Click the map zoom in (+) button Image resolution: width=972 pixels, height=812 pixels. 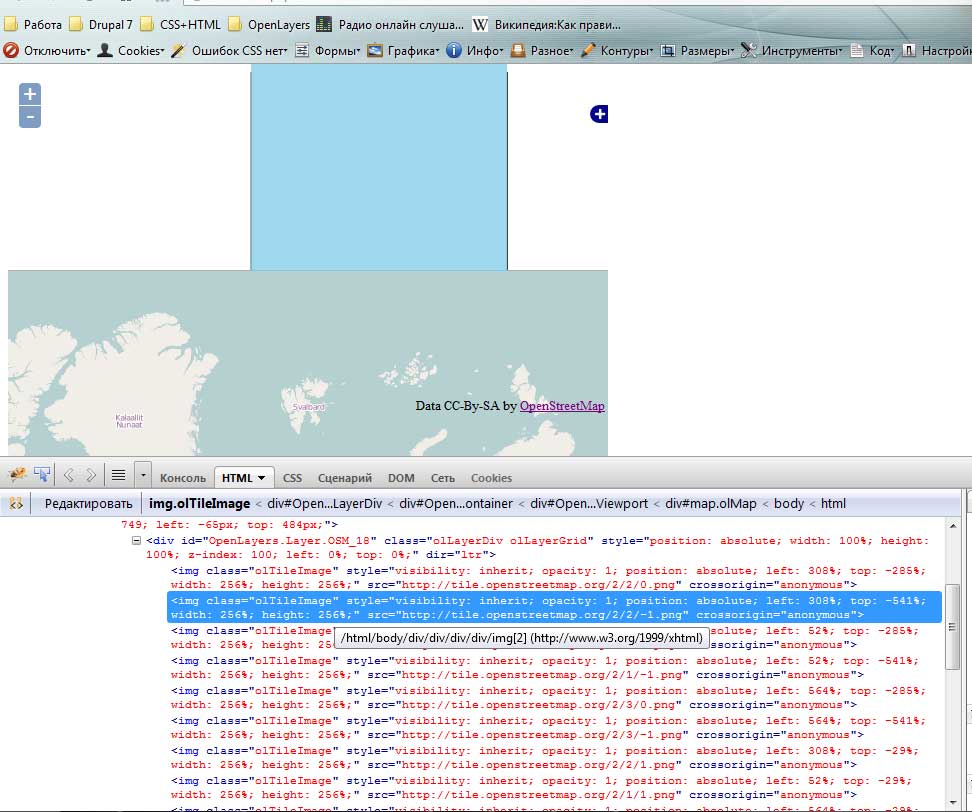click(x=30, y=94)
